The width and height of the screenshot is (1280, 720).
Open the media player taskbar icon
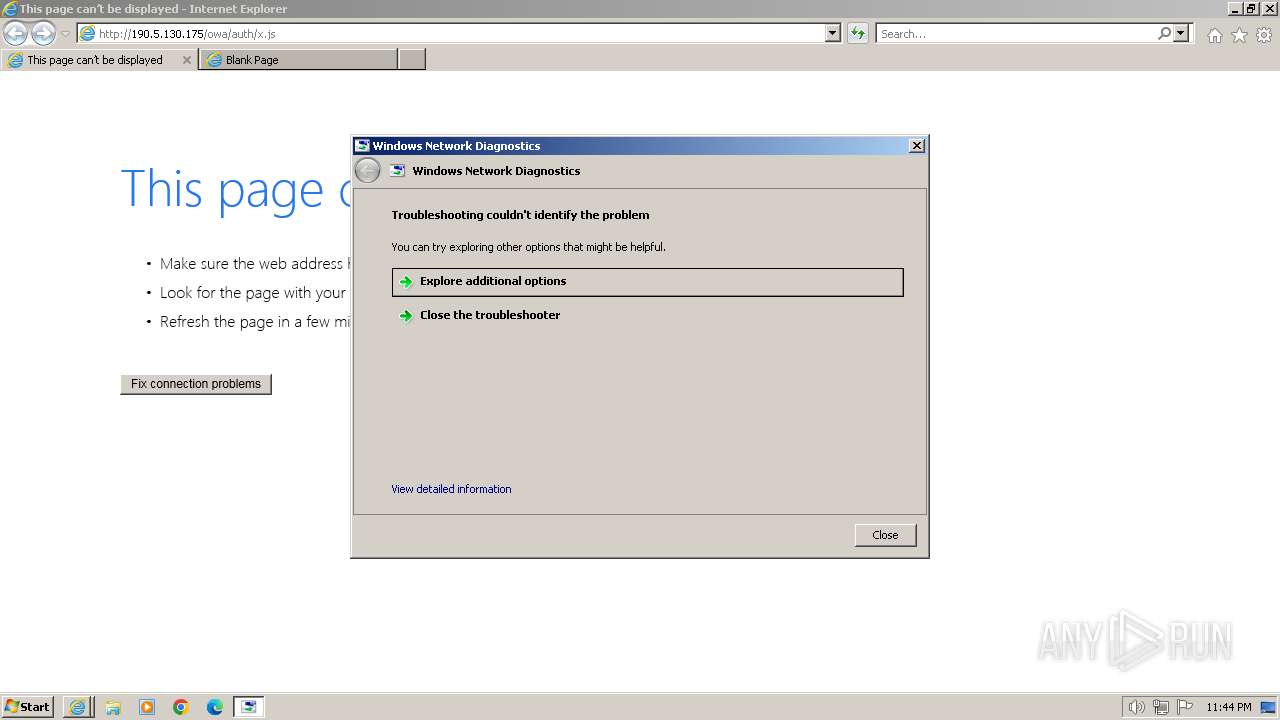[147, 707]
